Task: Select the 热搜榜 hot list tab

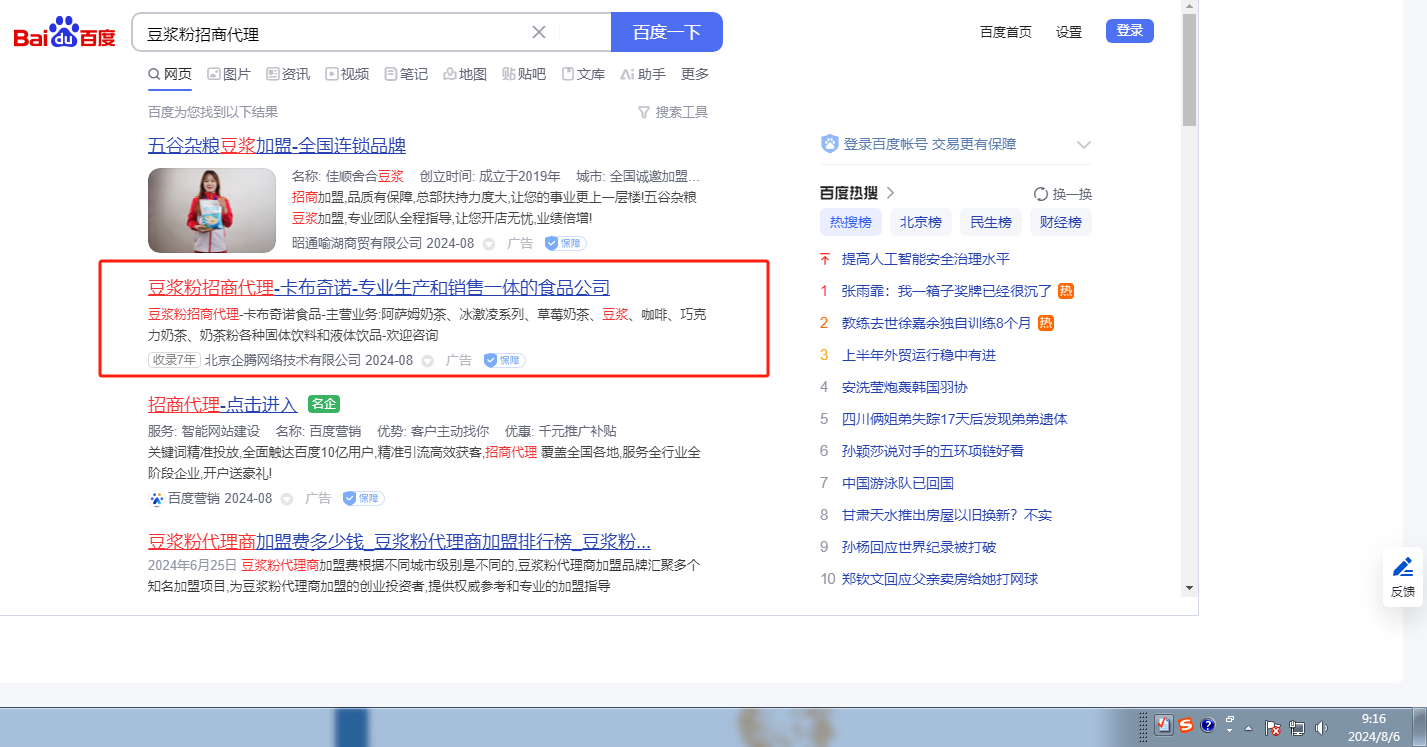Action: click(x=851, y=222)
